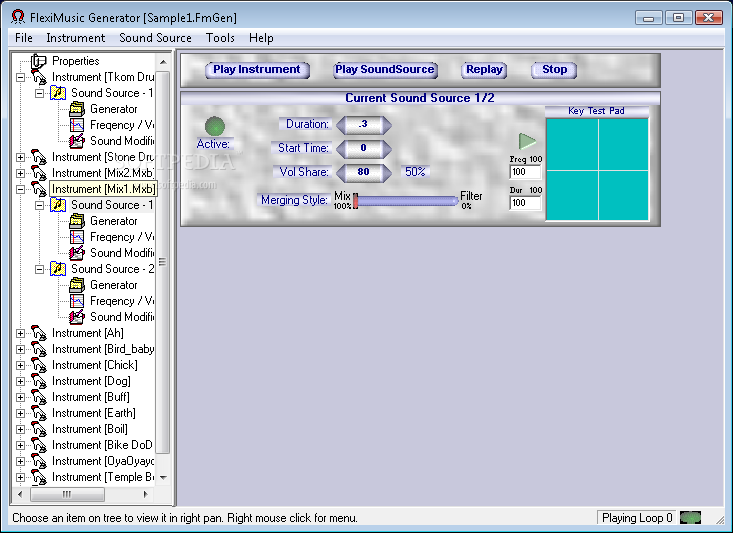Viewport: 733px width, 533px height.
Task: Decrease Vol Share with left arrow
Action: pos(342,173)
